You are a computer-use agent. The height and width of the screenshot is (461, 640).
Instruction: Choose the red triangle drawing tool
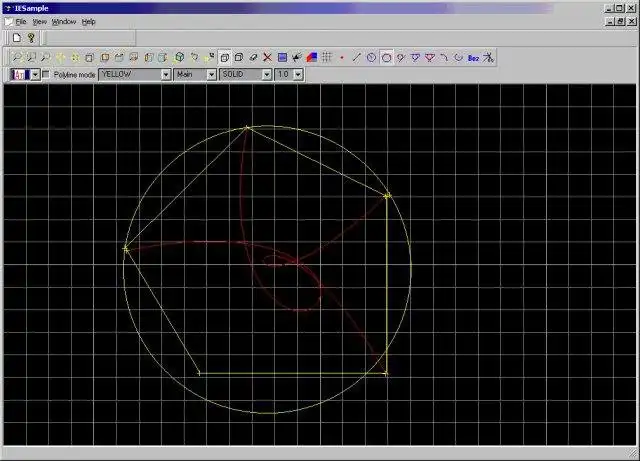[x=430, y=58]
